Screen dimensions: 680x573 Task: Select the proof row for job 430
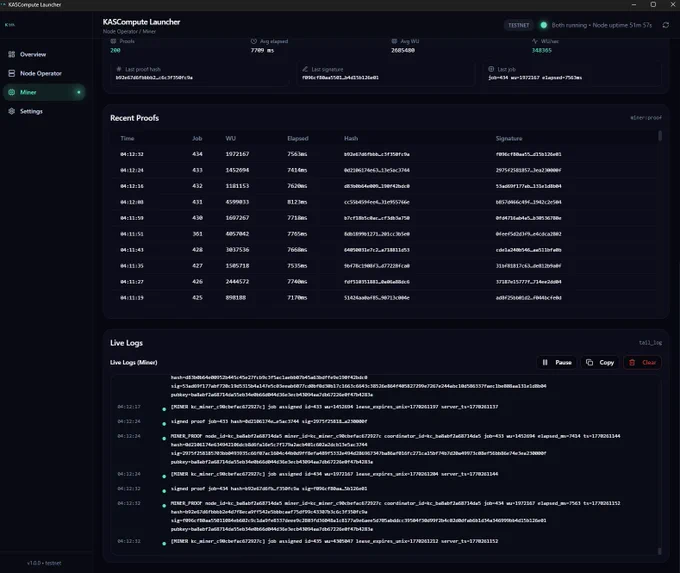384,218
